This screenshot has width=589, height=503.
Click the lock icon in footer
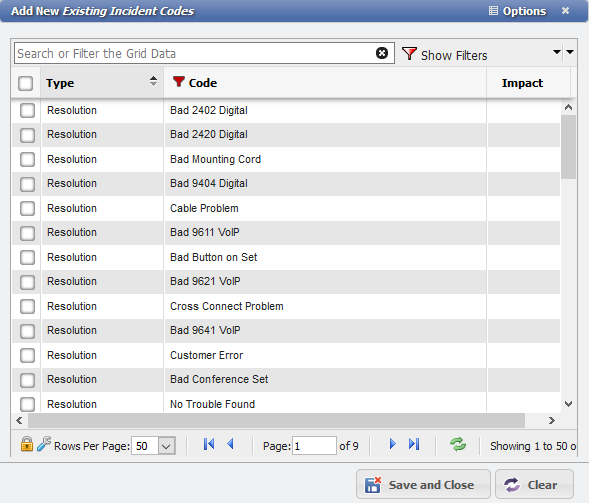[27, 444]
